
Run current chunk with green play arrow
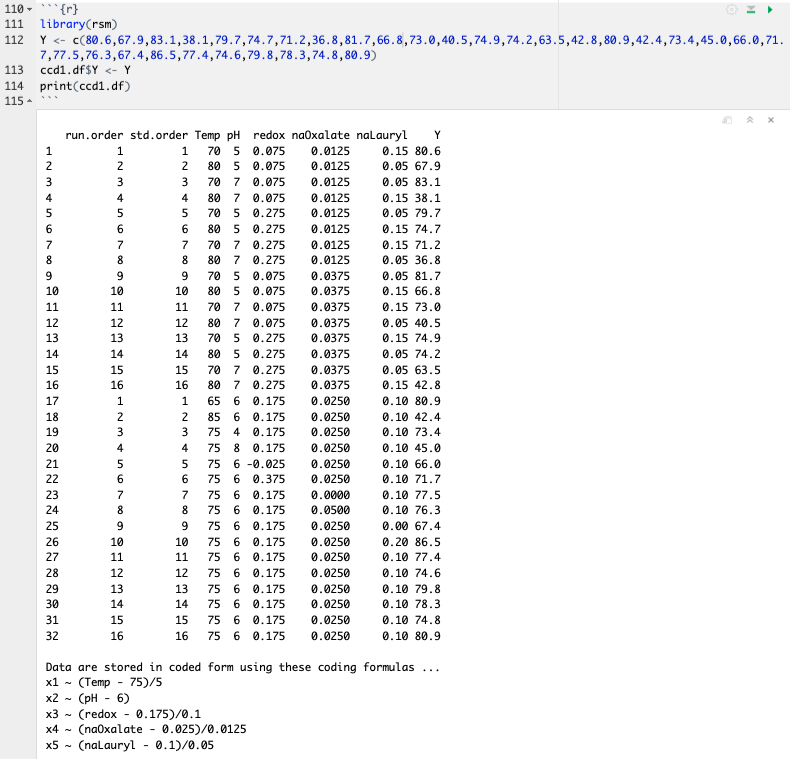tap(772, 8)
